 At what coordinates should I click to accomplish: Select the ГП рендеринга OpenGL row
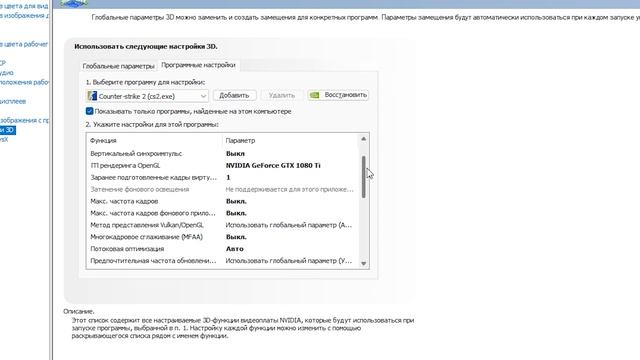pyautogui.click(x=222, y=165)
